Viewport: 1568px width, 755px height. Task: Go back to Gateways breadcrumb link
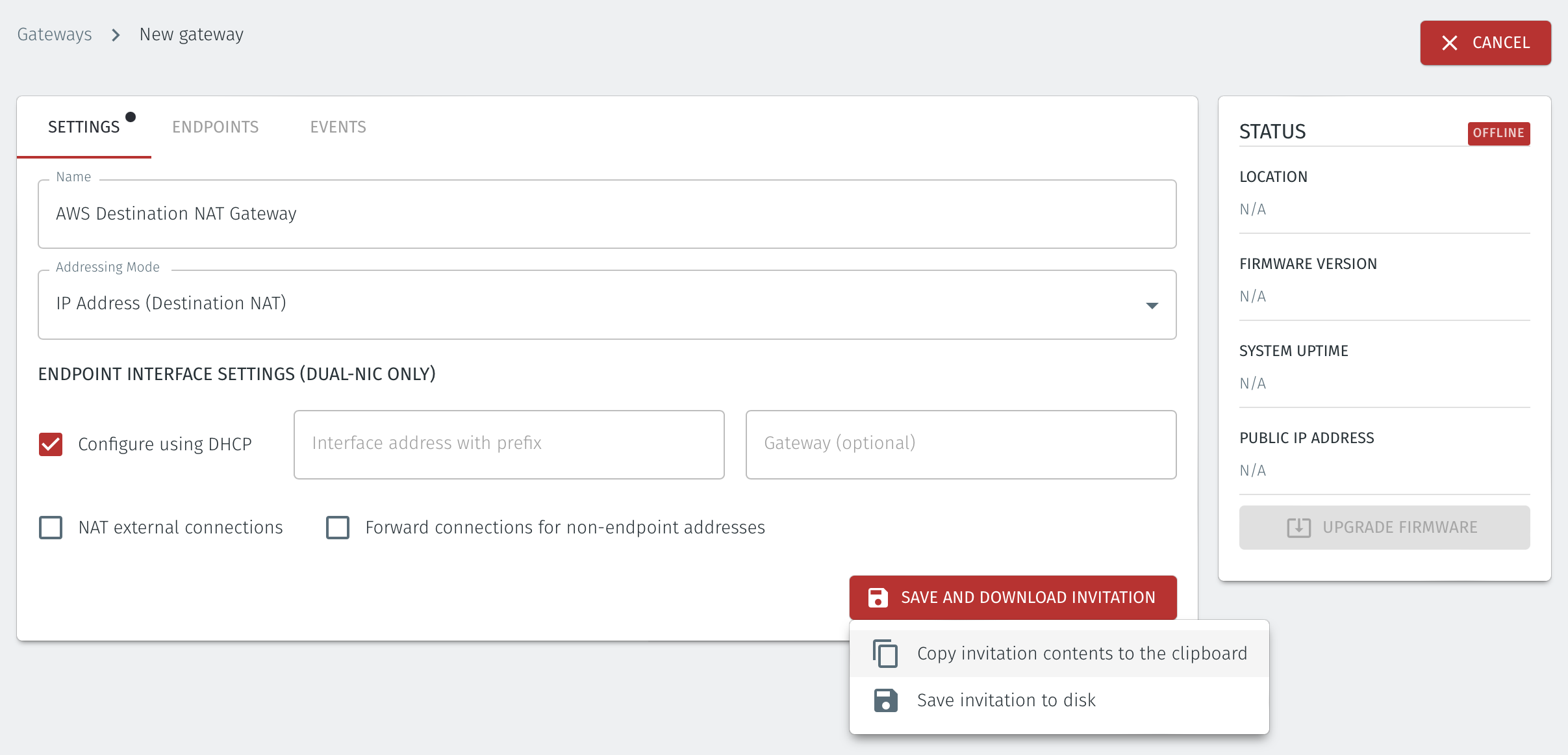pos(55,34)
